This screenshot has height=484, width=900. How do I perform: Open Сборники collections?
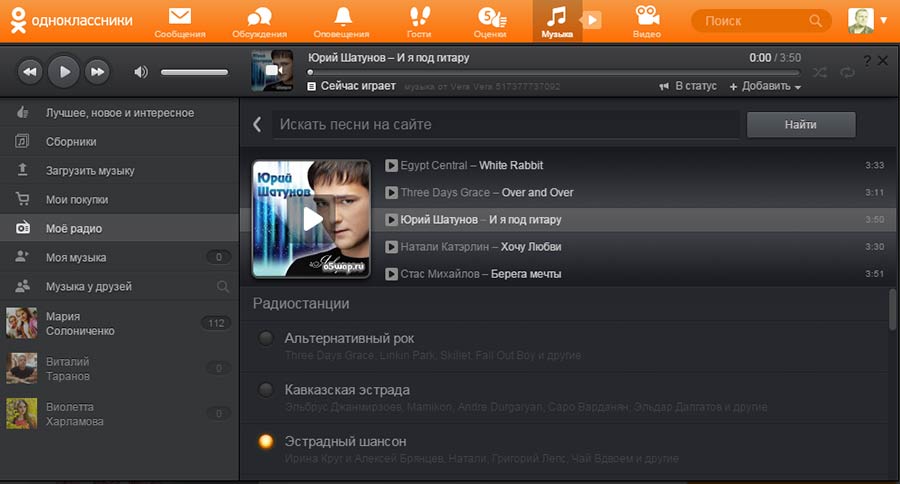pos(119,141)
